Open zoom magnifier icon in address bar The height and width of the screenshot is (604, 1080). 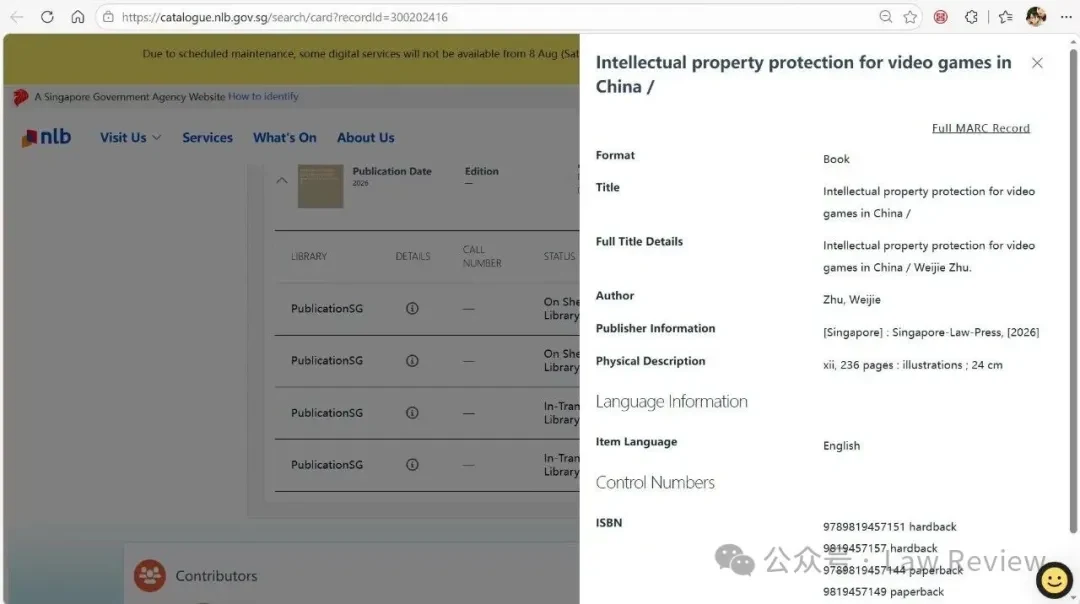coord(886,17)
